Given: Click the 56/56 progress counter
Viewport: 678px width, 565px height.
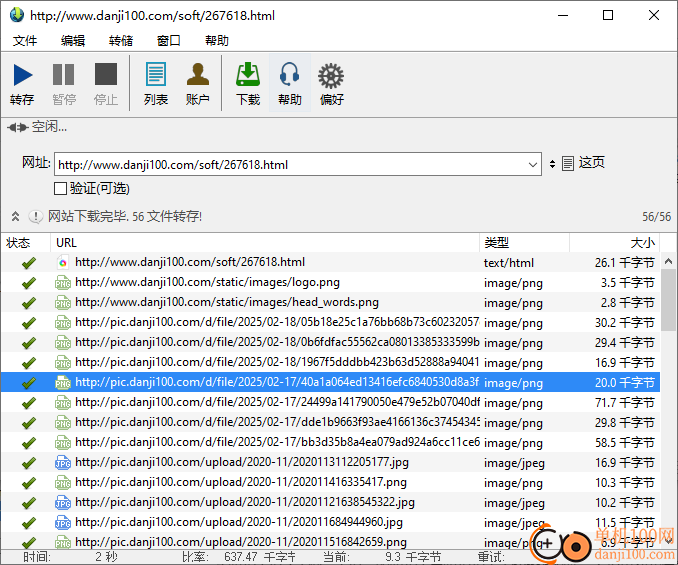Looking at the screenshot, I should (656, 217).
